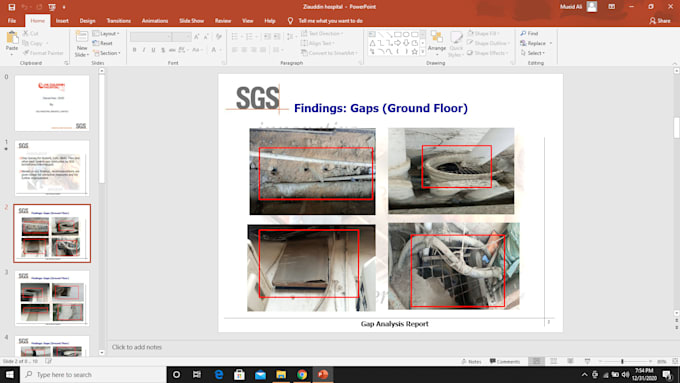Collapse the ribbon with the chevron arrow
Screen dimensions: 680x383
pyautogui.click(x=675, y=63)
